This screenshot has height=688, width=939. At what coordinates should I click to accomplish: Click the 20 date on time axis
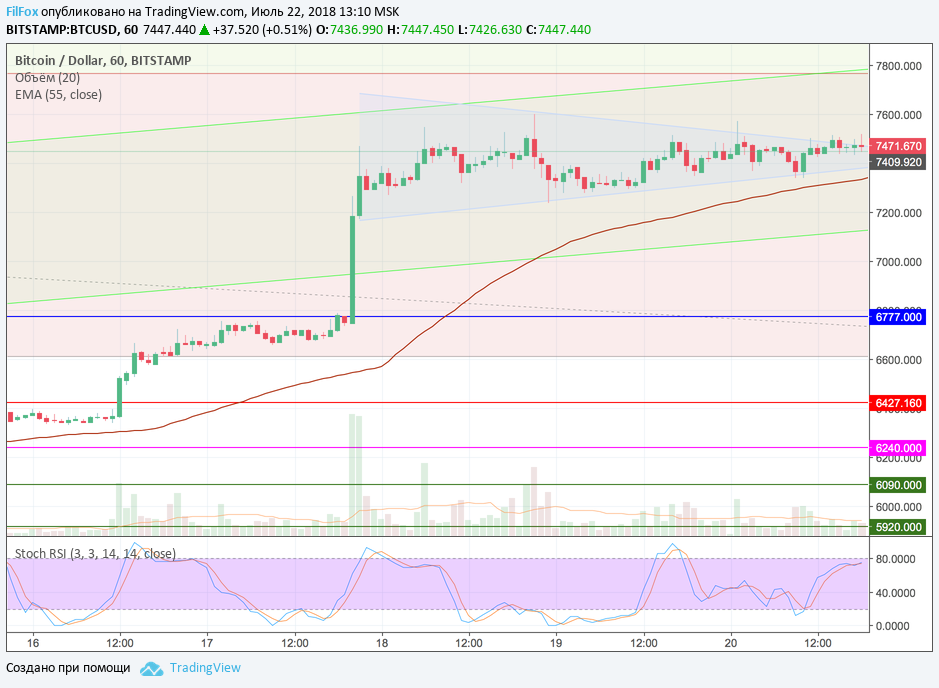click(730, 641)
